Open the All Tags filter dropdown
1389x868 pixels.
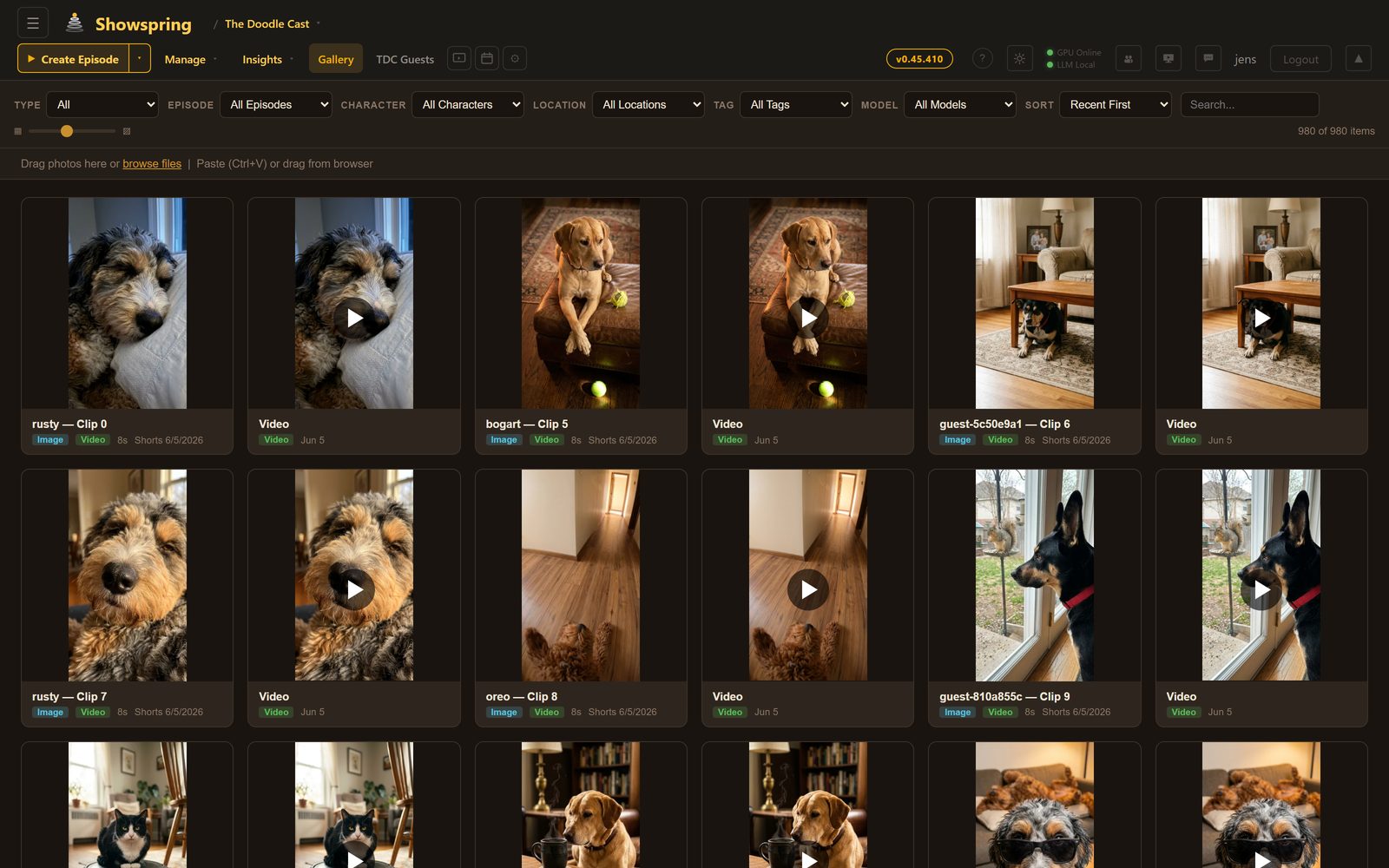pos(796,104)
